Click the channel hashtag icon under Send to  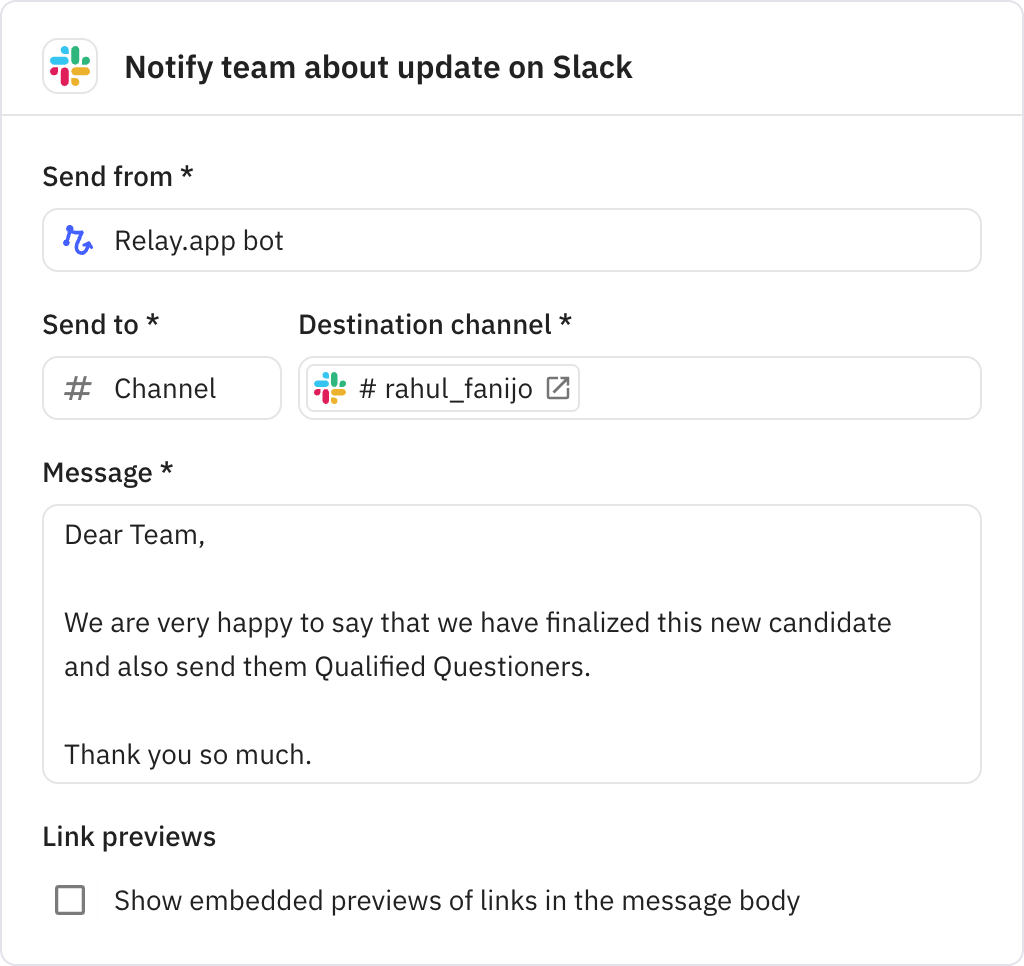pyautogui.click(x=77, y=388)
